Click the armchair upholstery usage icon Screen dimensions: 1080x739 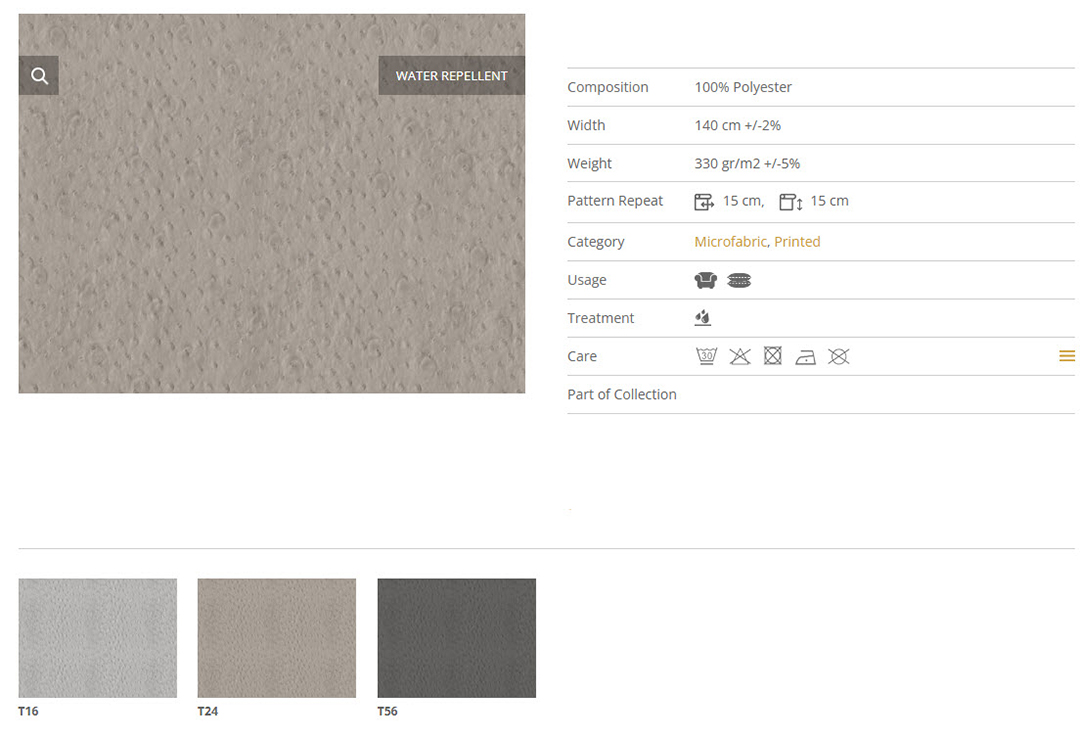[x=706, y=280]
